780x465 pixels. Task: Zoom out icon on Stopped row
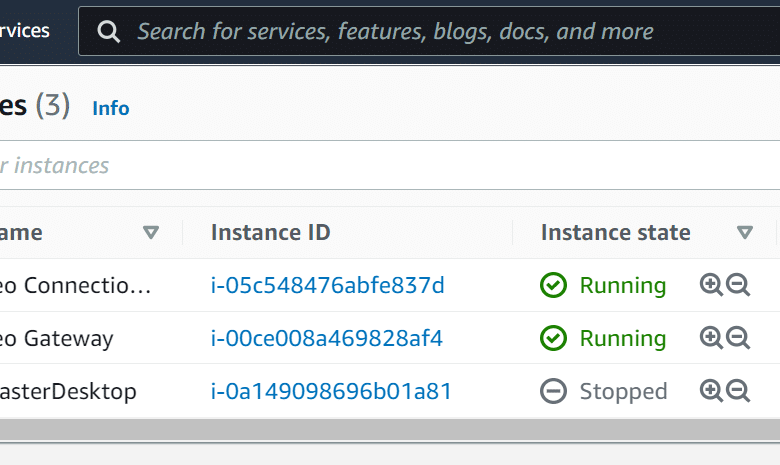point(738,390)
